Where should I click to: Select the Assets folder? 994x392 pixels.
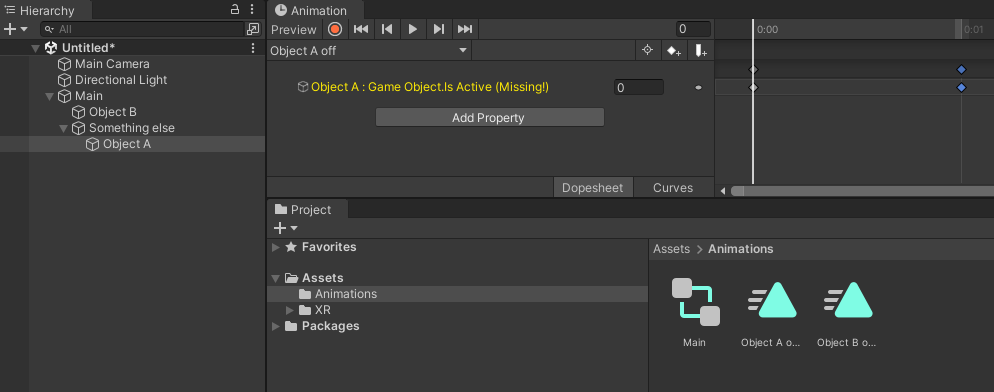point(323,278)
